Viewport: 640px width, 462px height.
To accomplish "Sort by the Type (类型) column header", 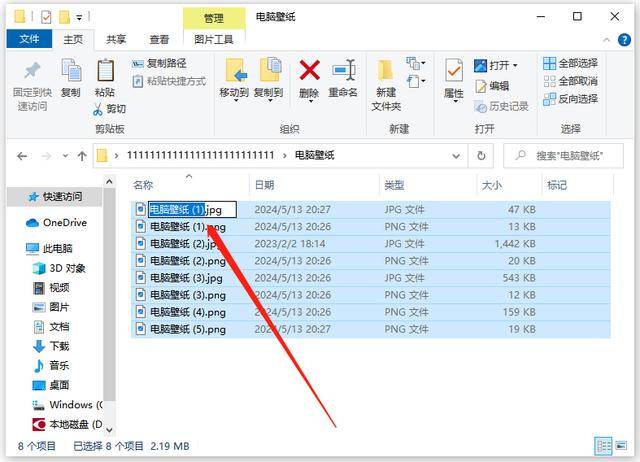I will pyautogui.click(x=428, y=185).
